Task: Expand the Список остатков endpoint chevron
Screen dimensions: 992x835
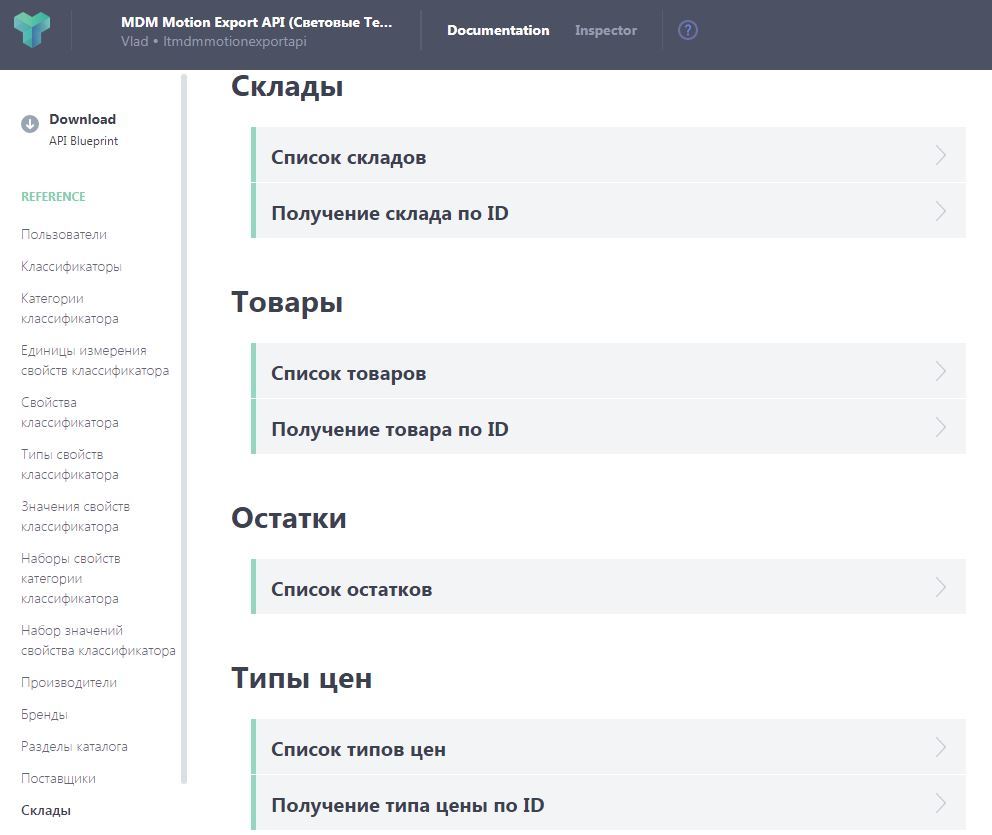Action: click(x=941, y=588)
